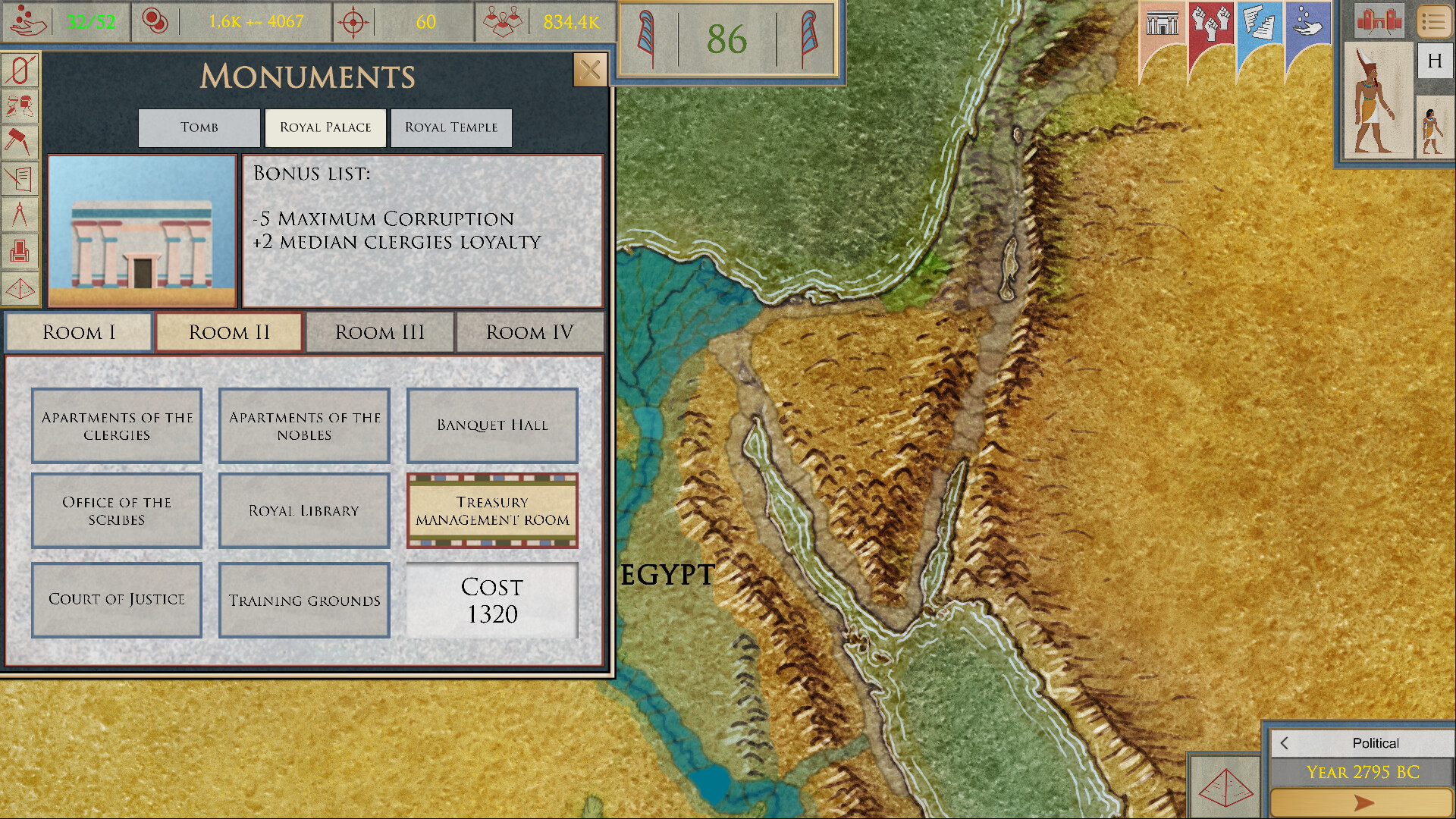
Task: Click the red fortress gate icon
Action: pyautogui.click(x=1379, y=21)
